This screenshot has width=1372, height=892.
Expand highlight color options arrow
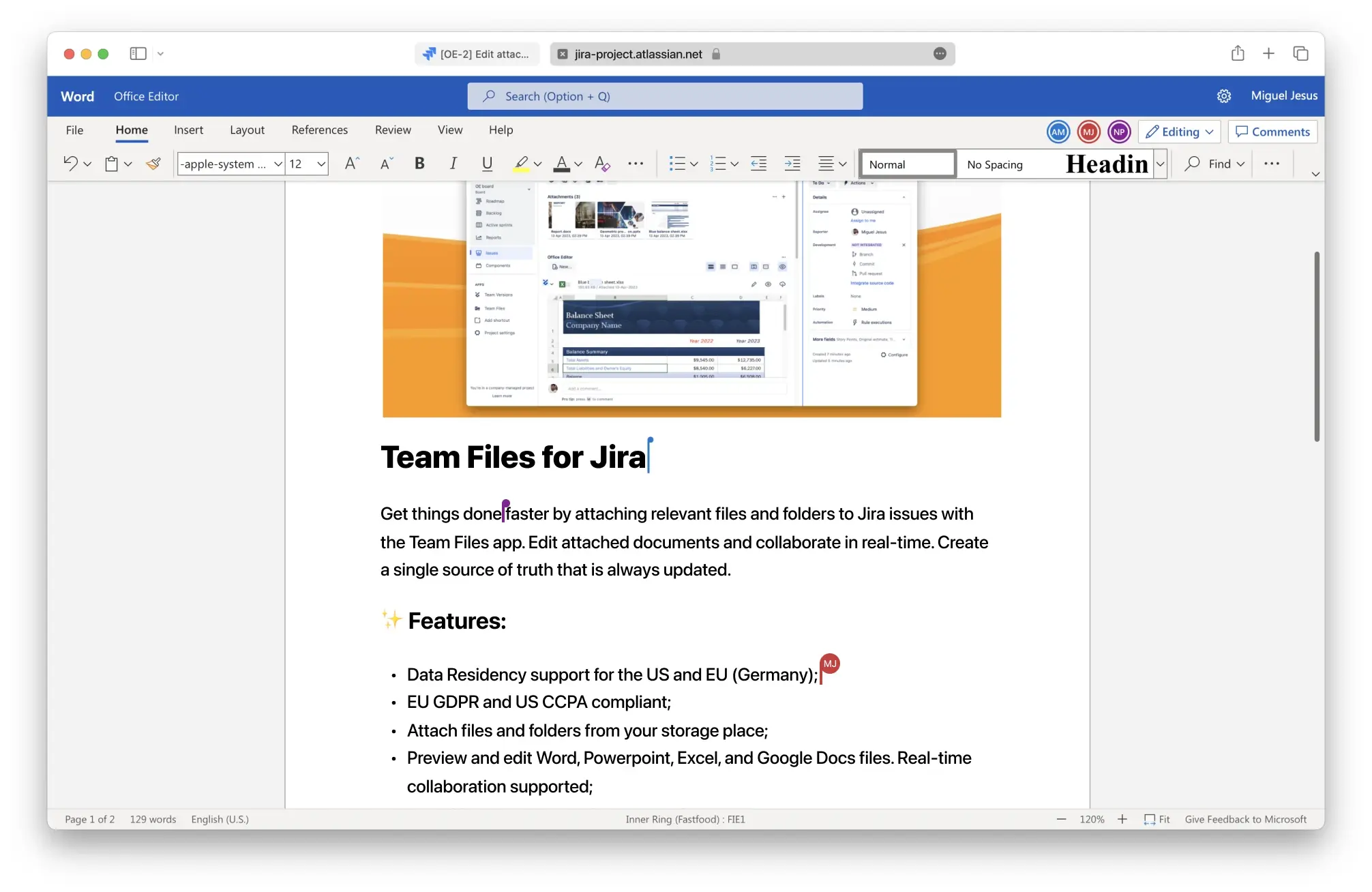(538, 164)
